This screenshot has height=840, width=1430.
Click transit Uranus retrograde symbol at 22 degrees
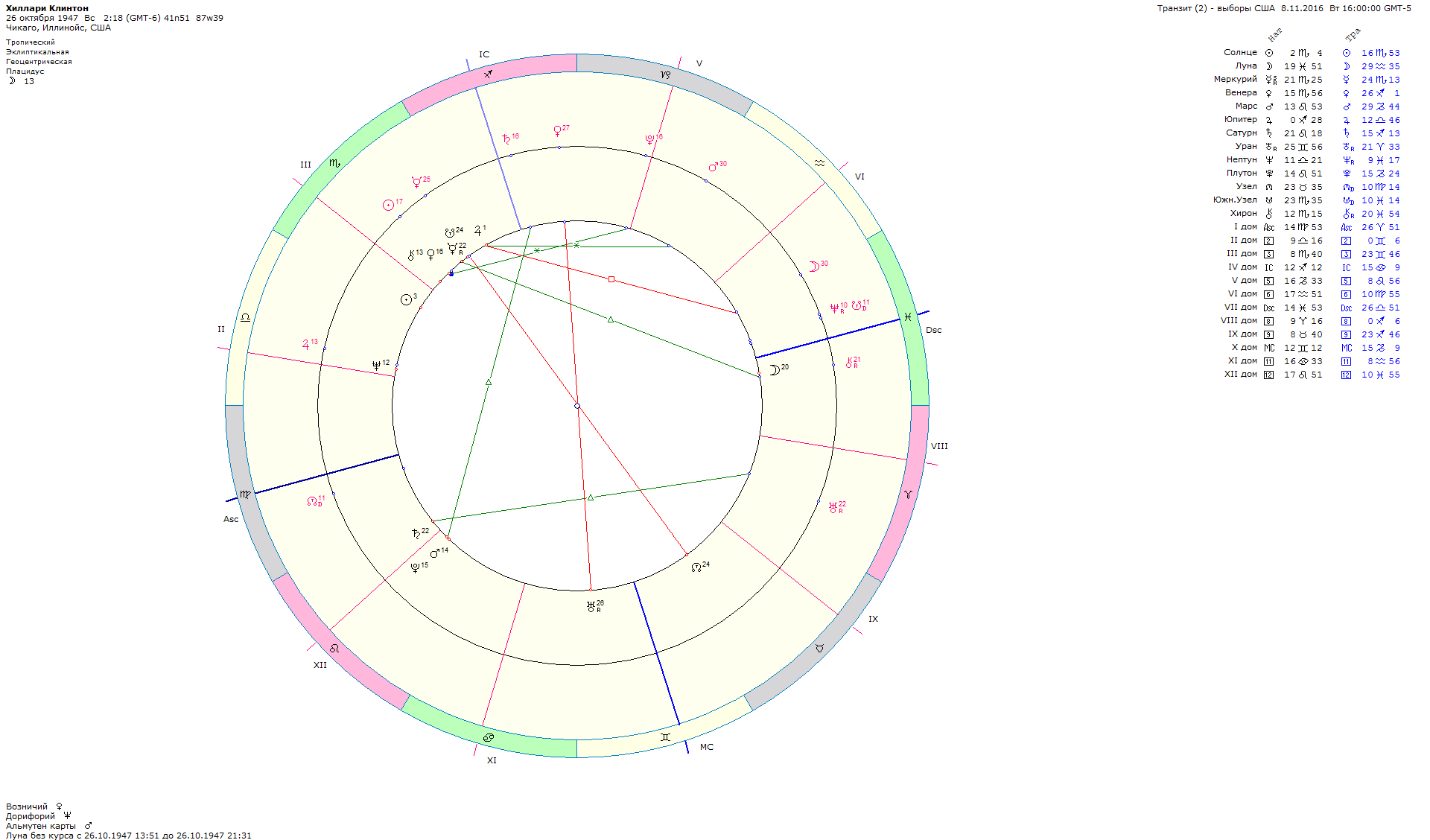click(x=833, y=507)
